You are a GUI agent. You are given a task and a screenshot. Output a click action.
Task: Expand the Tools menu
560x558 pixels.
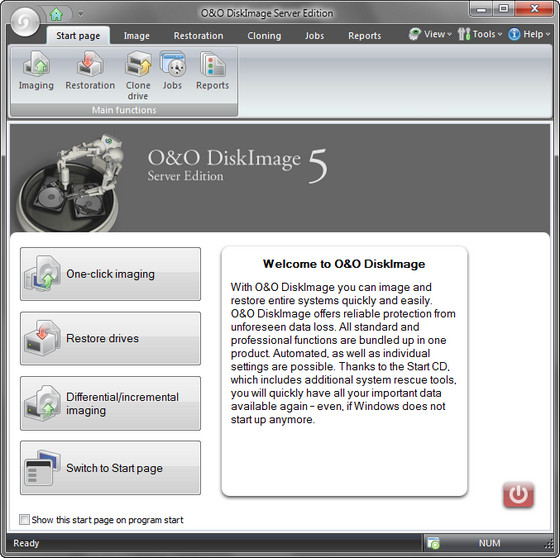(480, 34)
